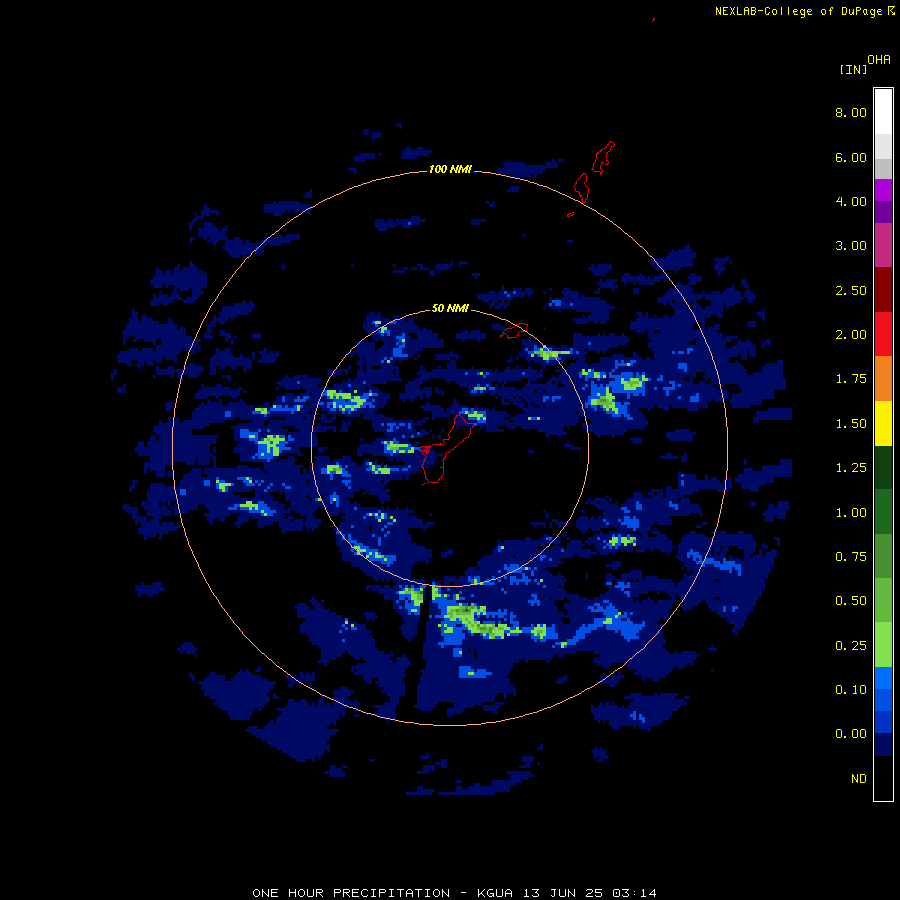Viewport: 900px width, 900px height.
Task: Click the 0.75 legend value
Action: pyautogui.click(x=851, y=557)
